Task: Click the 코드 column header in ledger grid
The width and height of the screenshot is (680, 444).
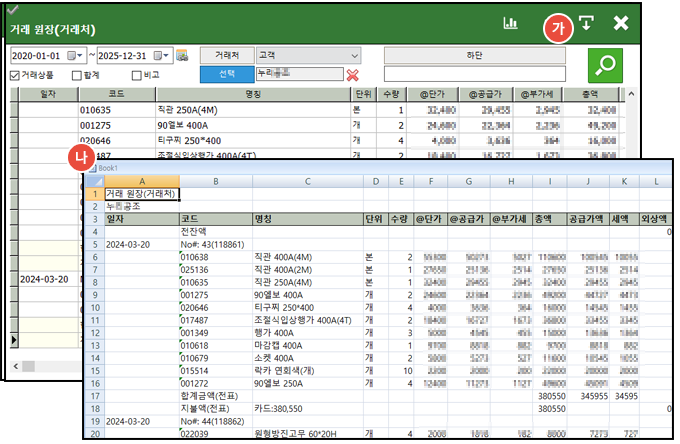Action: pos(117,94)
